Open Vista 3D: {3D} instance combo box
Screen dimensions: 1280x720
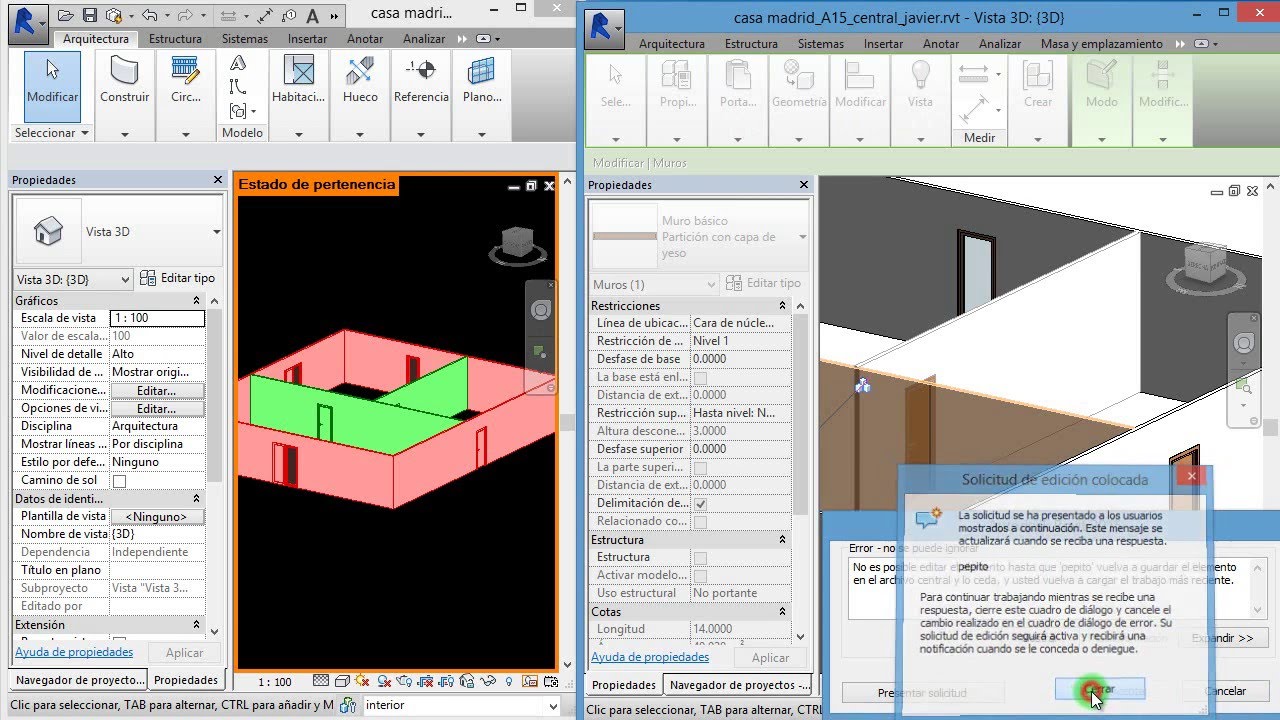pyautogui.click(x=73, y=279)
